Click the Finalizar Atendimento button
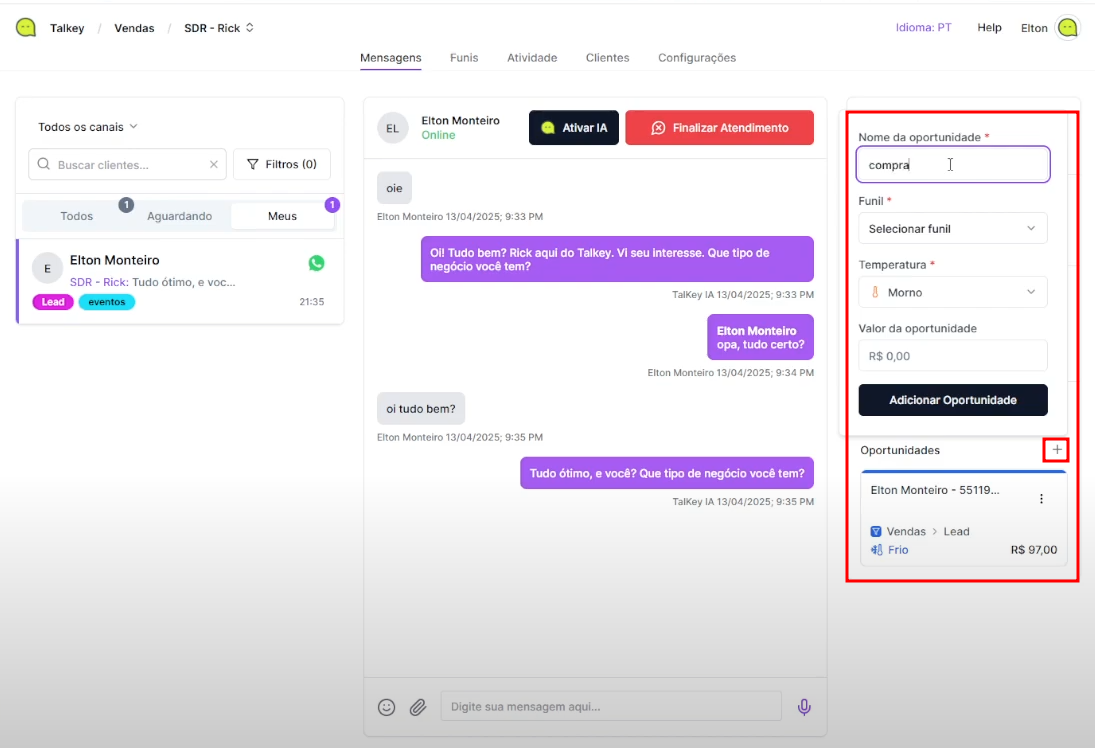 [x=719, y=128]
